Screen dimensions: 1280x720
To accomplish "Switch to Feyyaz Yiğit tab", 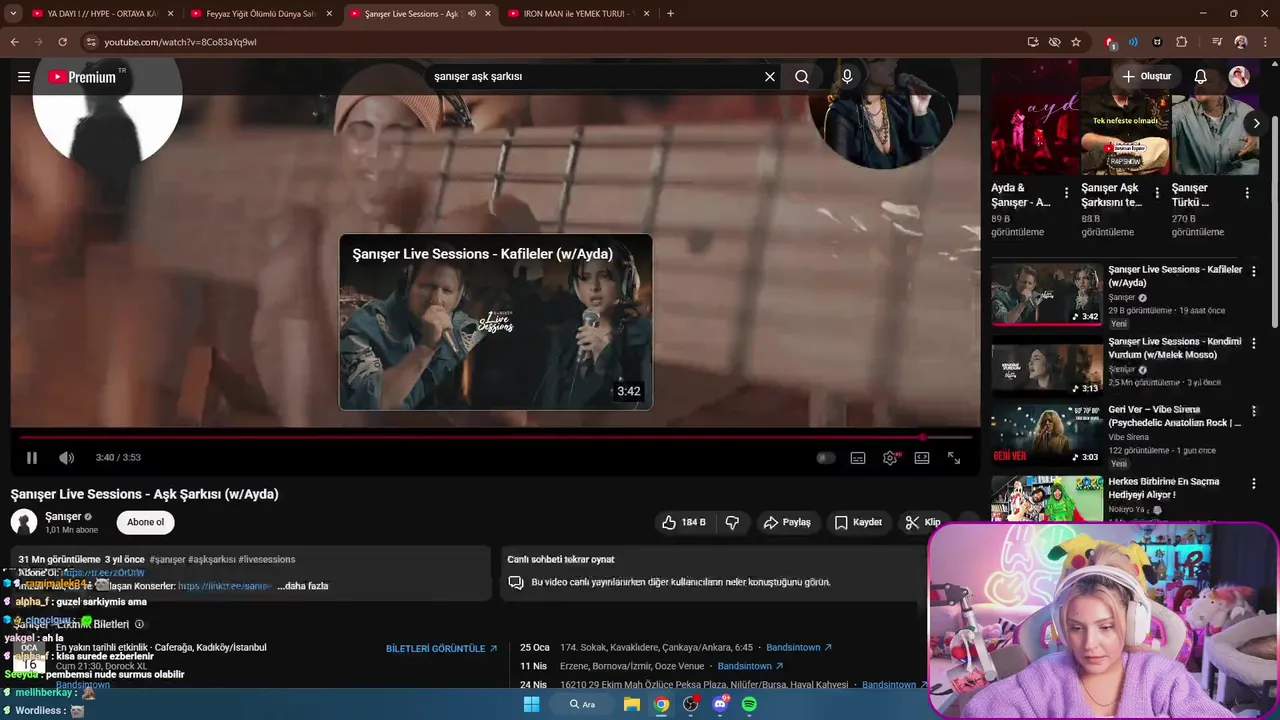I will (x=260, y=14).
